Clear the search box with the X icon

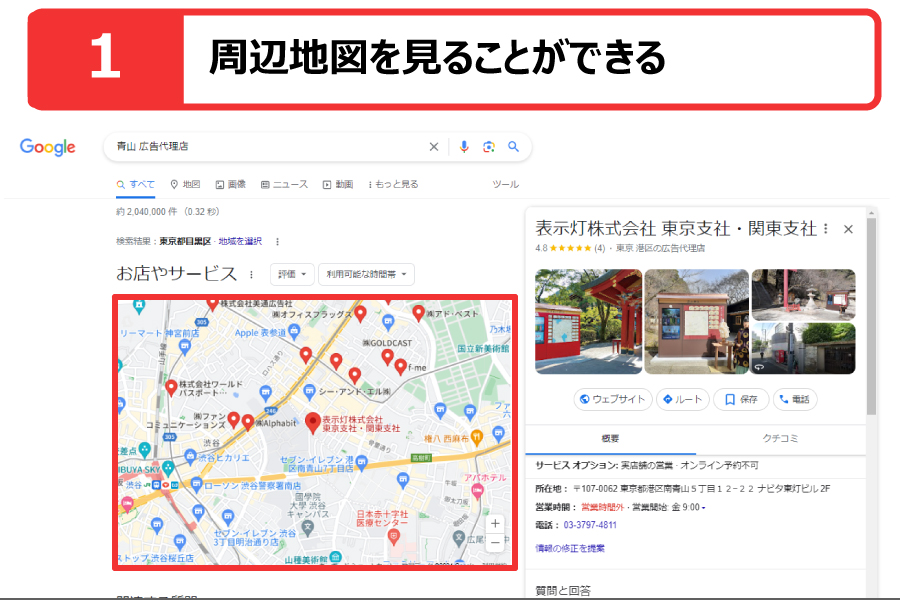tap(434, 147)
